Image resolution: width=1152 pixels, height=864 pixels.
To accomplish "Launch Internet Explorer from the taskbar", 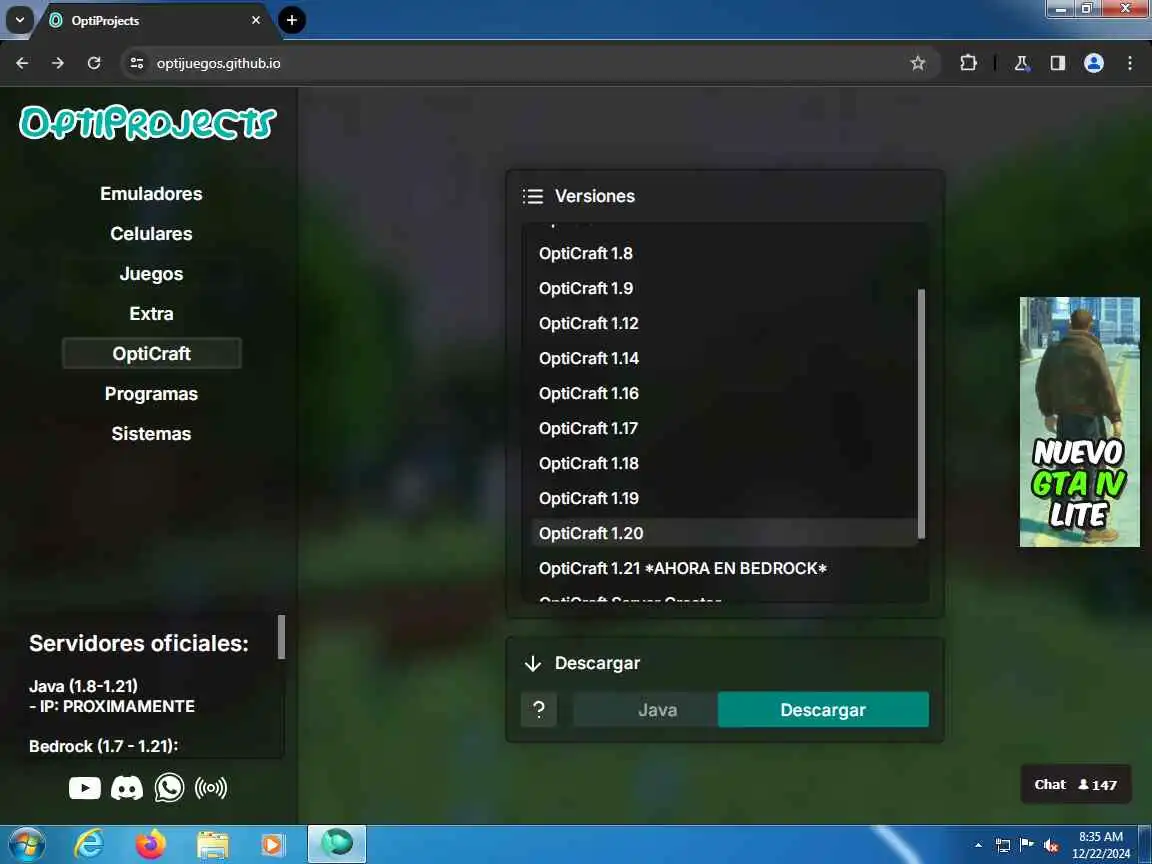I will coord(89,845).
